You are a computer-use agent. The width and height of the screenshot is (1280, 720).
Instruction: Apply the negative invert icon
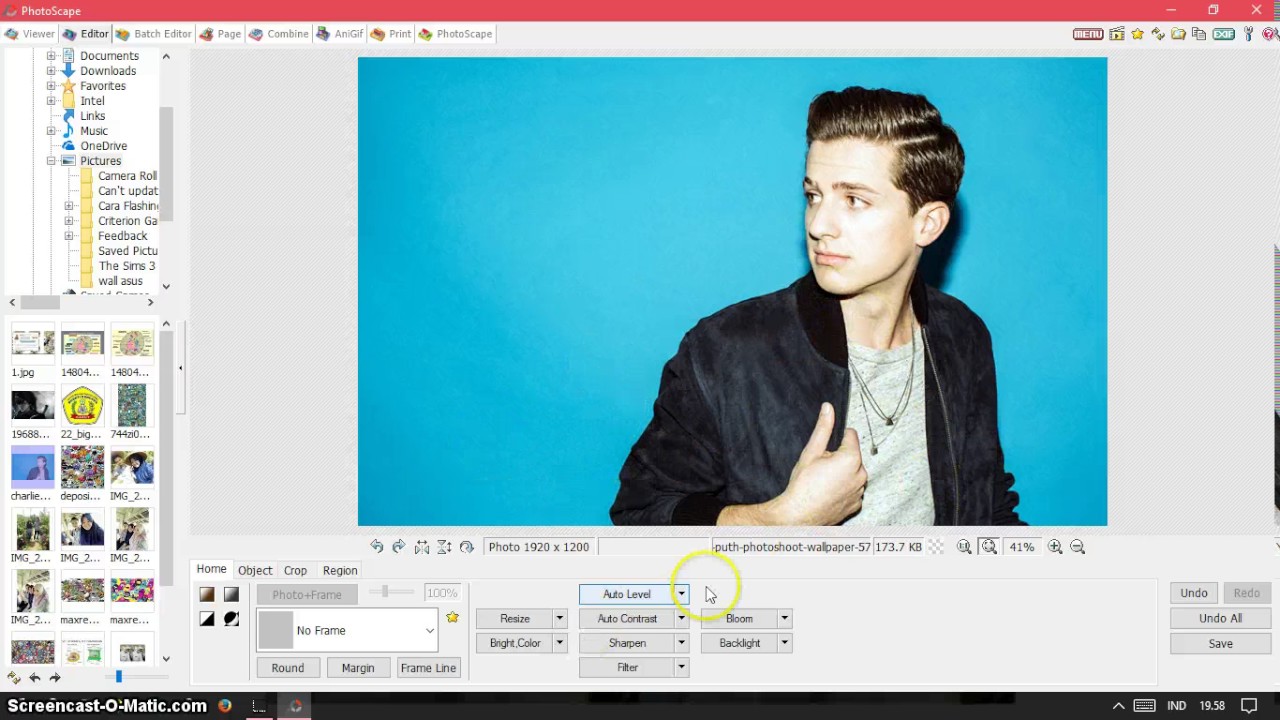point(231,619)
